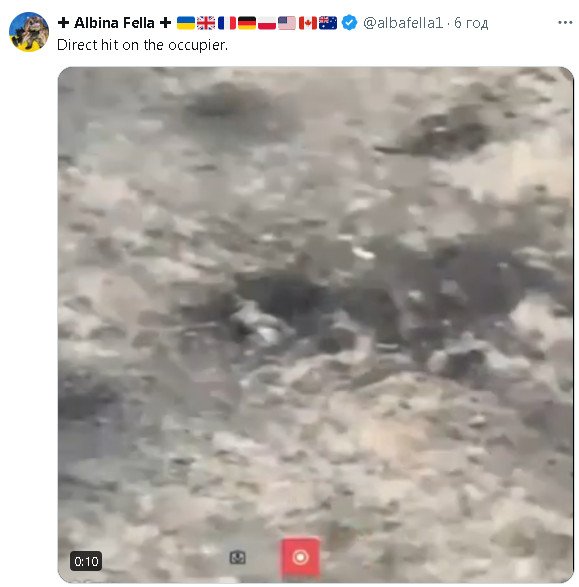This screenshot has height=587, width=579.
Task: Click the United Kingdom flag emoji
Action: point(206,23)
